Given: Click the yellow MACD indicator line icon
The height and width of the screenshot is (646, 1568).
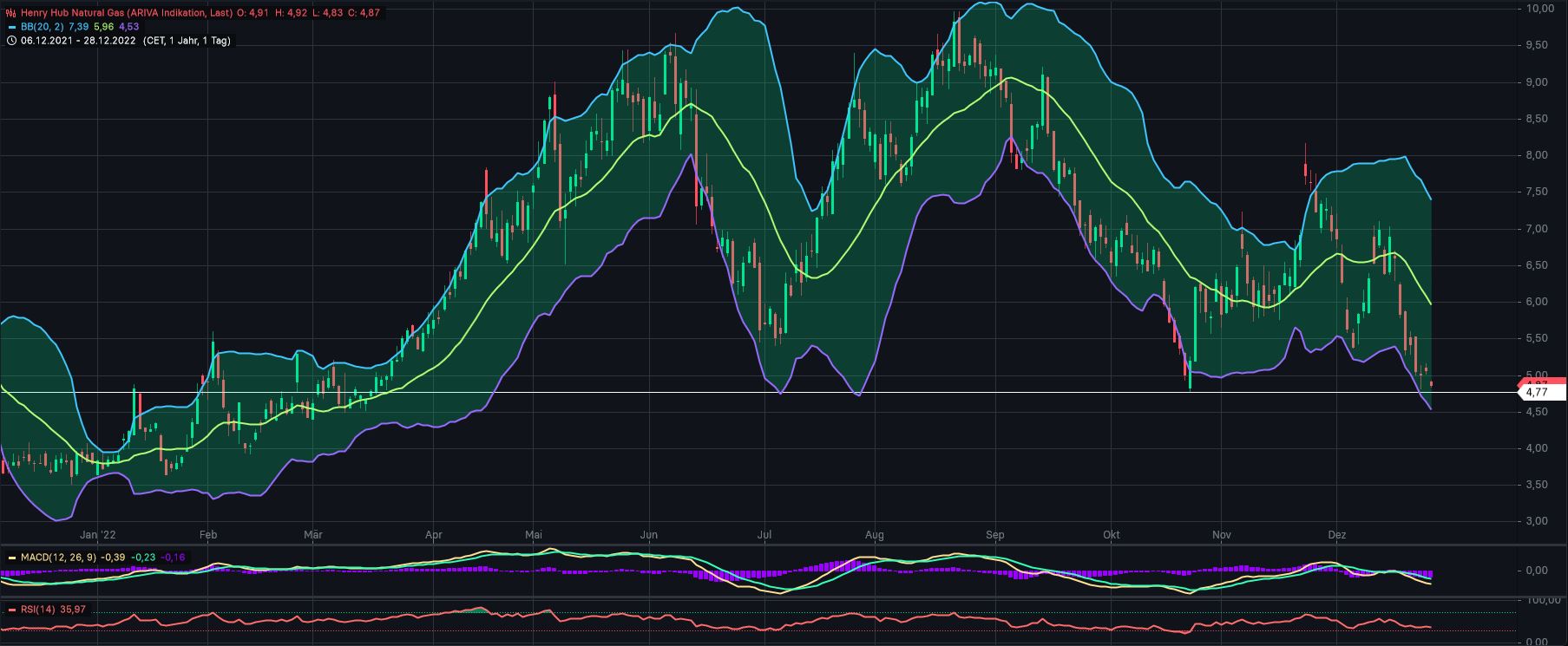Looking at the screenshot, I should click(11, 558).
